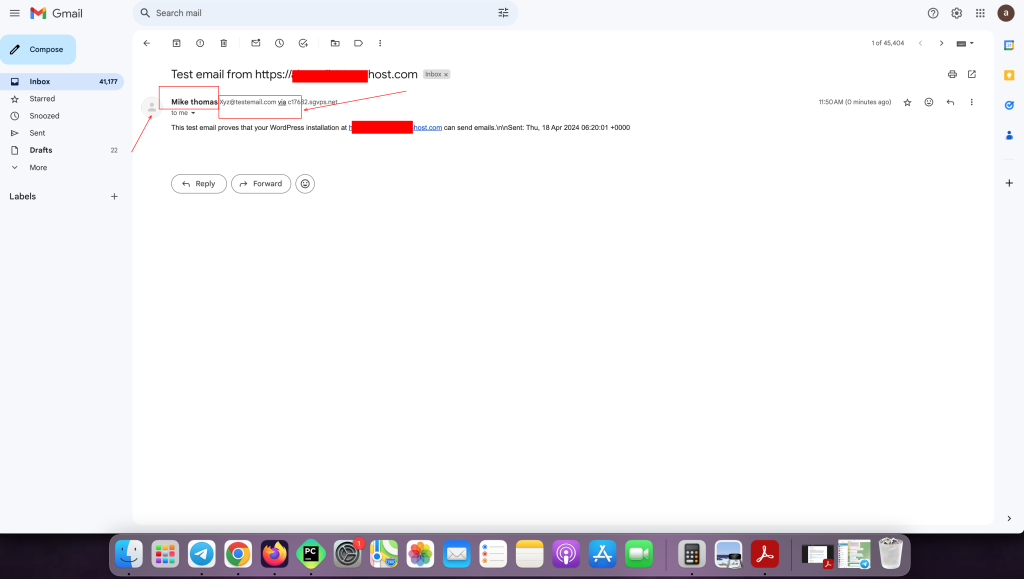The width and height of the screenshot is (1024, 579).
Task: Go to the older conversation arrow
Action: (941, 43)
